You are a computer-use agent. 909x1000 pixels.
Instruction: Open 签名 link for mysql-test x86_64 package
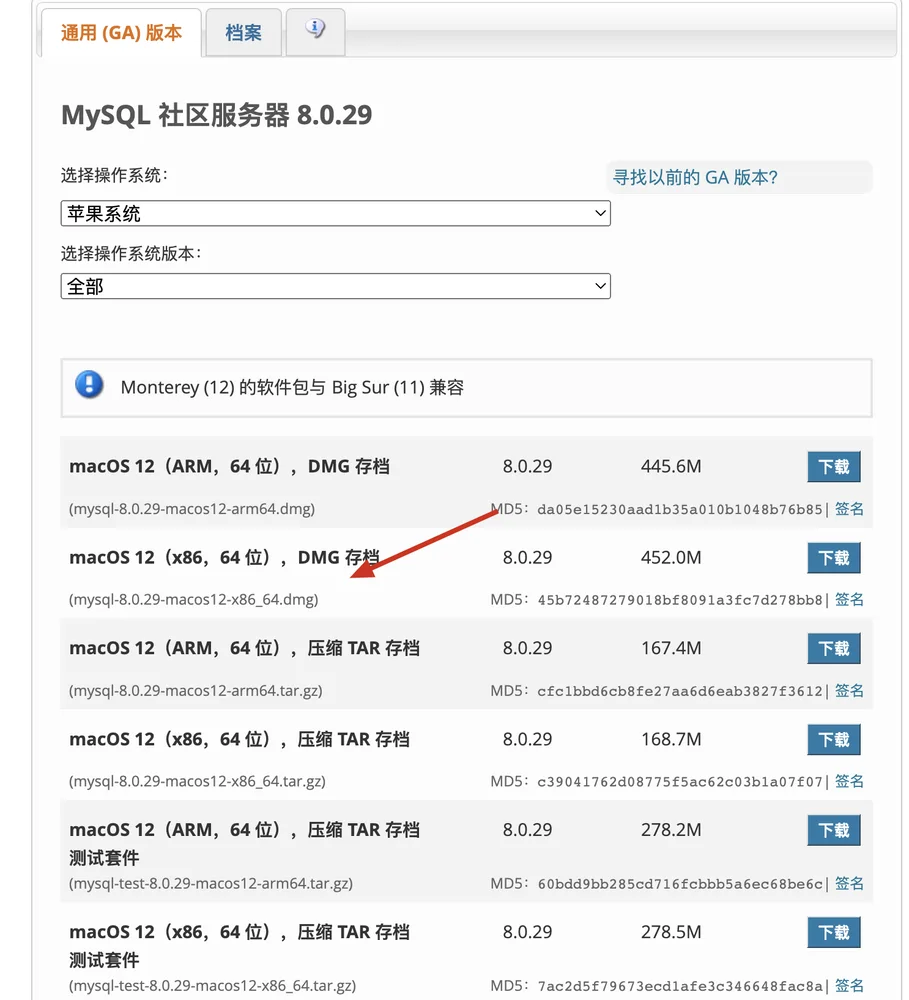pyautogui.click(x=849, y=985)
